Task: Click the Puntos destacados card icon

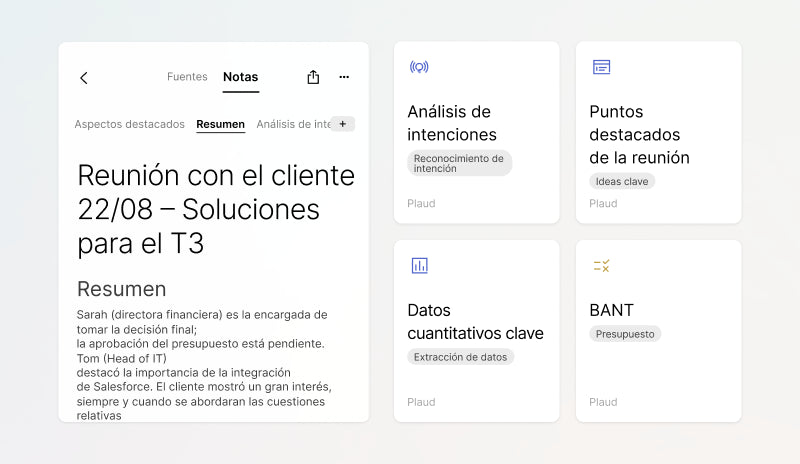Action: click(601, 67)
